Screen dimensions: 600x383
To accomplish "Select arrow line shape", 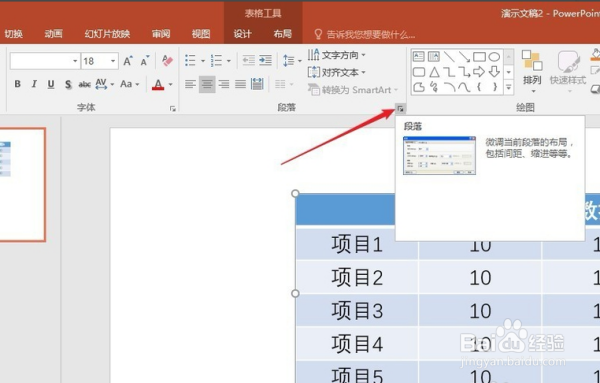I will tap(464, 57).
